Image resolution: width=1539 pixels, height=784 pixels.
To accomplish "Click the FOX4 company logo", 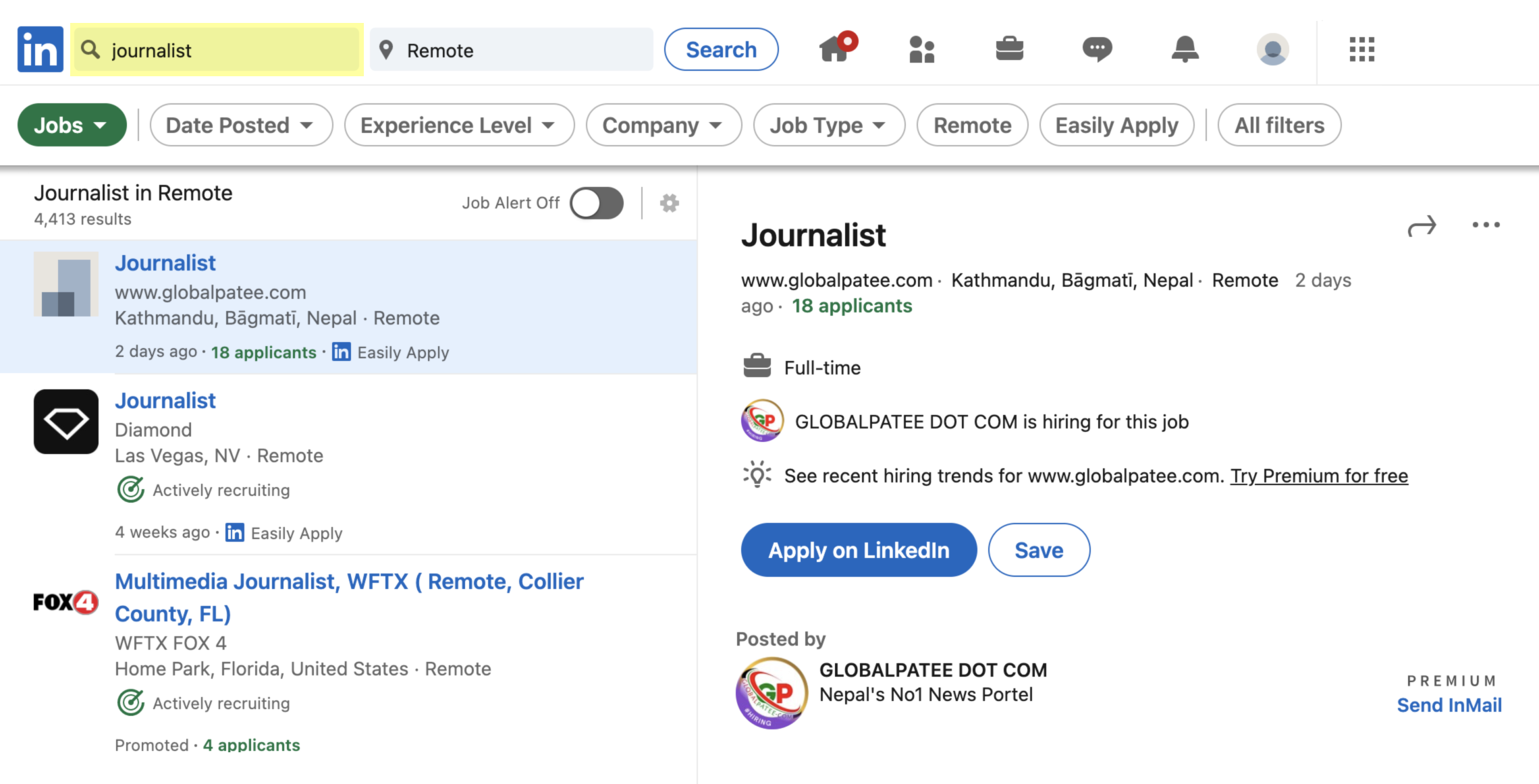I will [66, 601].
